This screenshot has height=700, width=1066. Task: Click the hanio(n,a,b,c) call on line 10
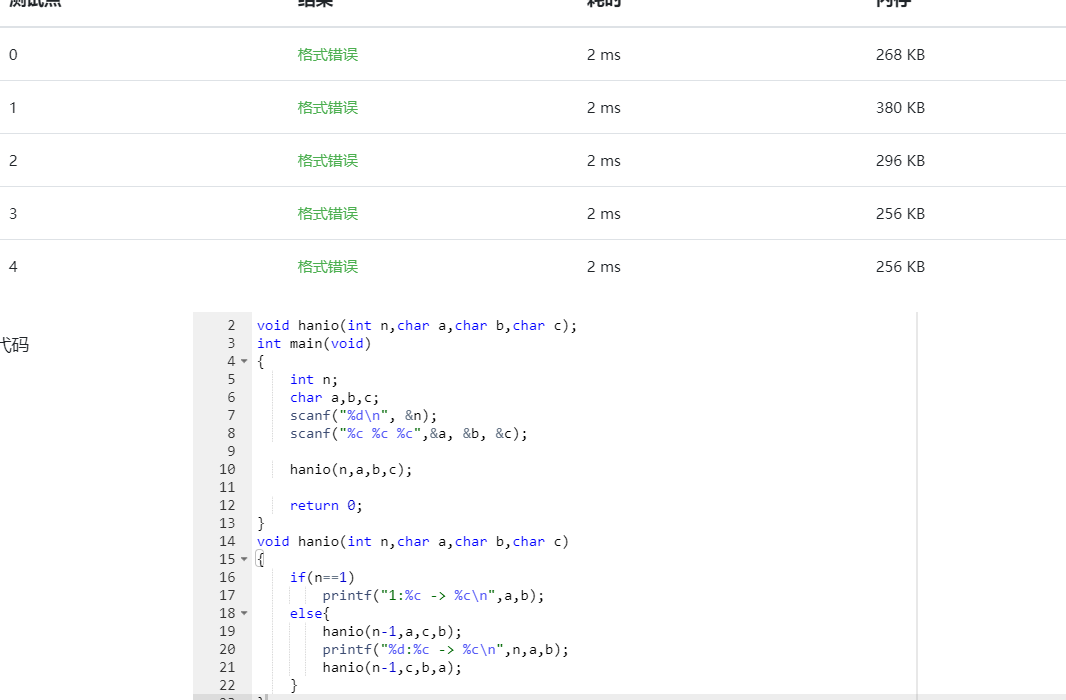(351, 469)
